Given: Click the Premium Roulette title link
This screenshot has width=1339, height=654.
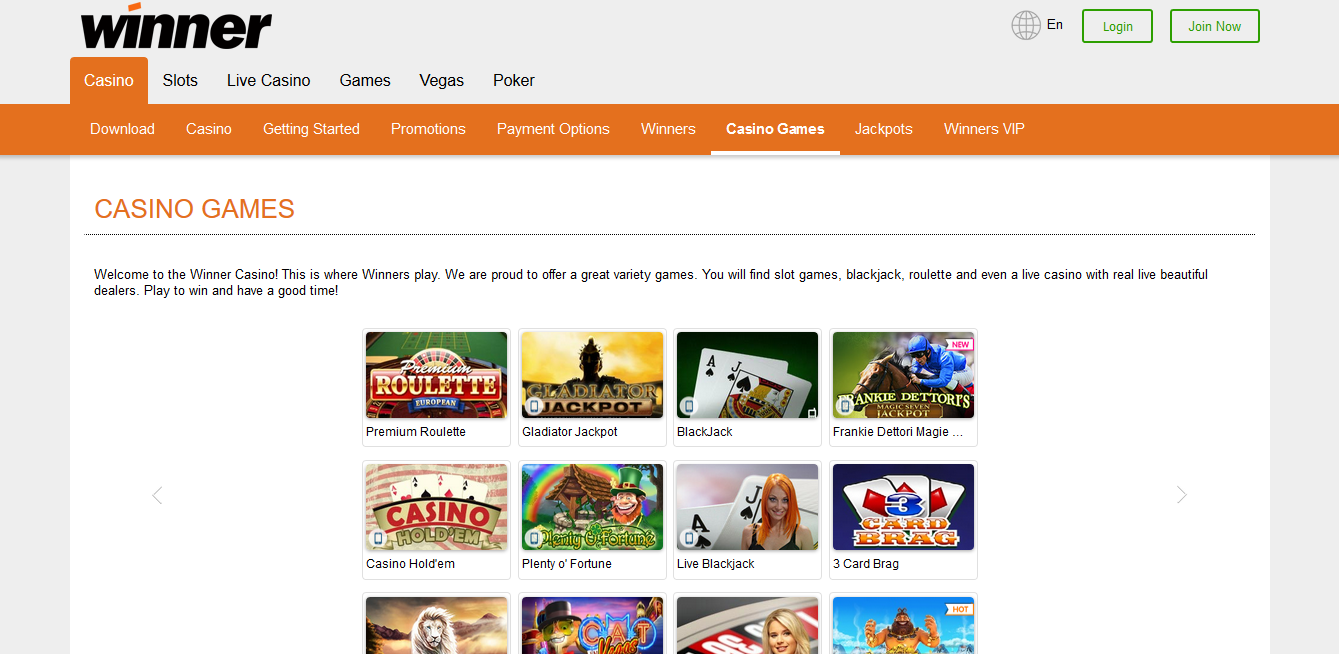Looking at the screenshot, I should click(416, 432).
